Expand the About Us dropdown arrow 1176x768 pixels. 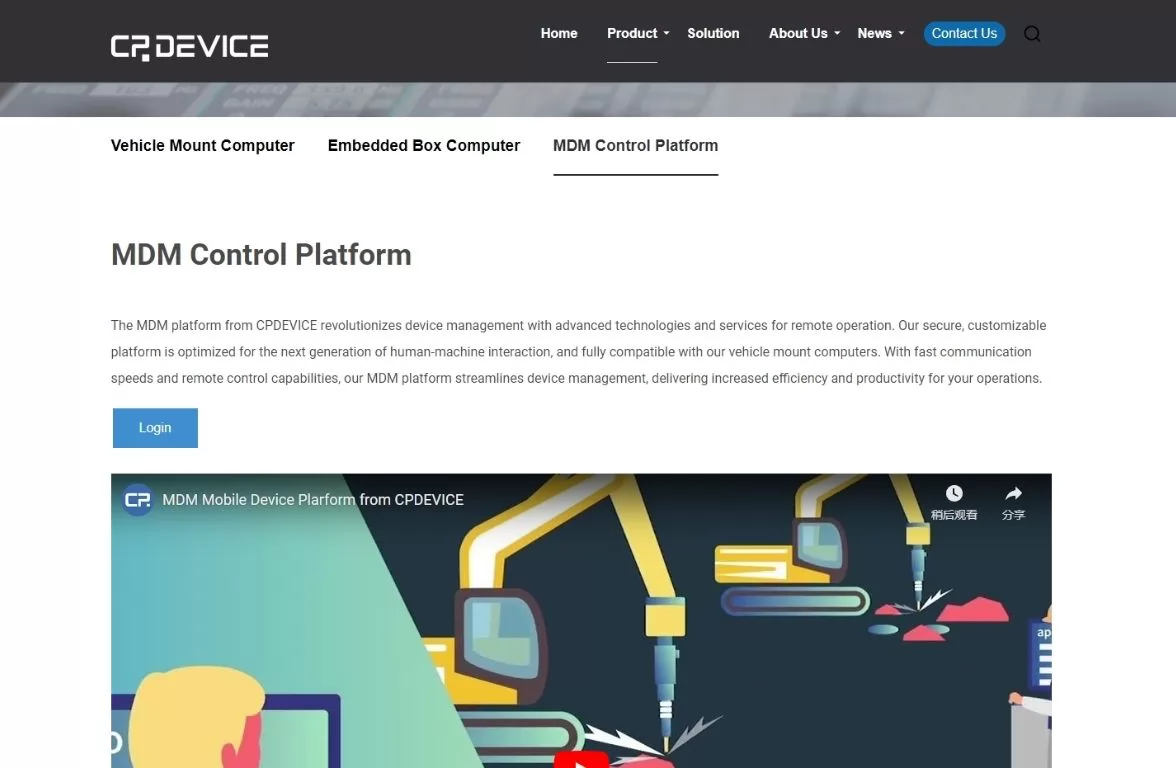pos(837,33)
